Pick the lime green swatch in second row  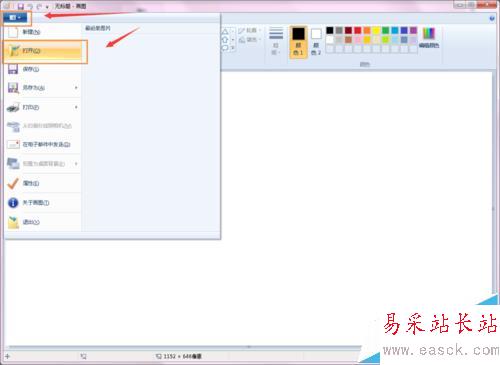[x=386, y=40]
